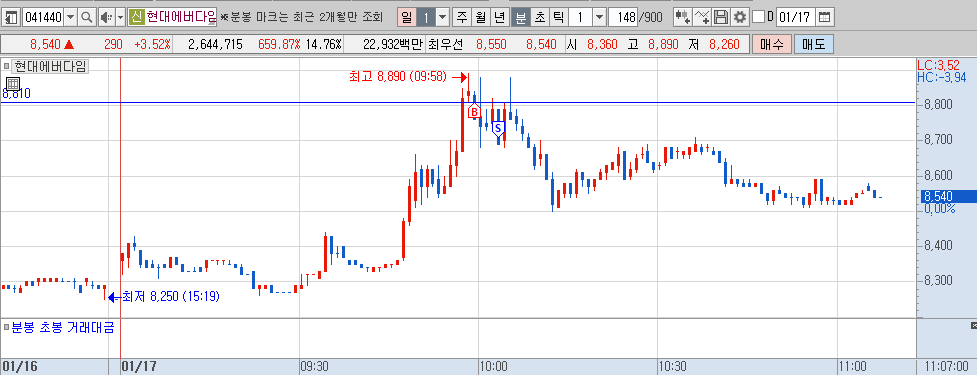Select the 년 yearly chart period

[500, 17]
